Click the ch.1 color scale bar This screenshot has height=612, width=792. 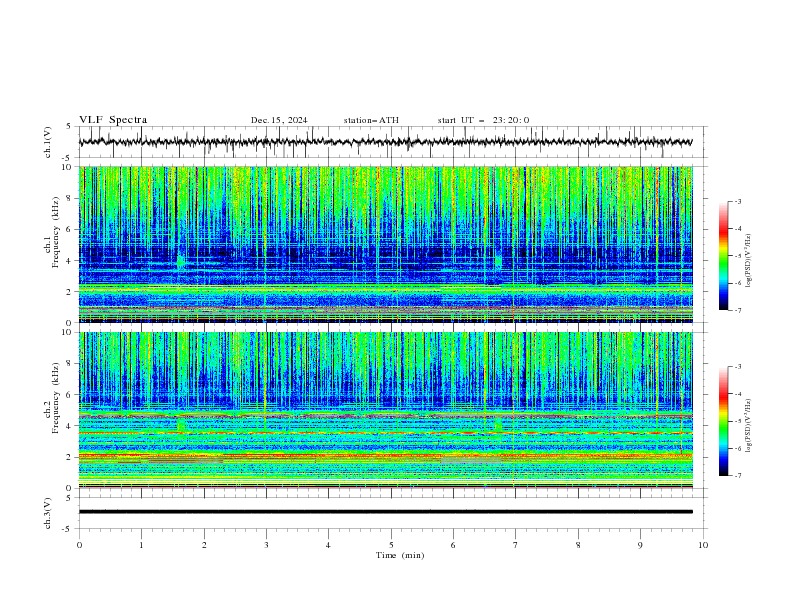tap(723, 255)
